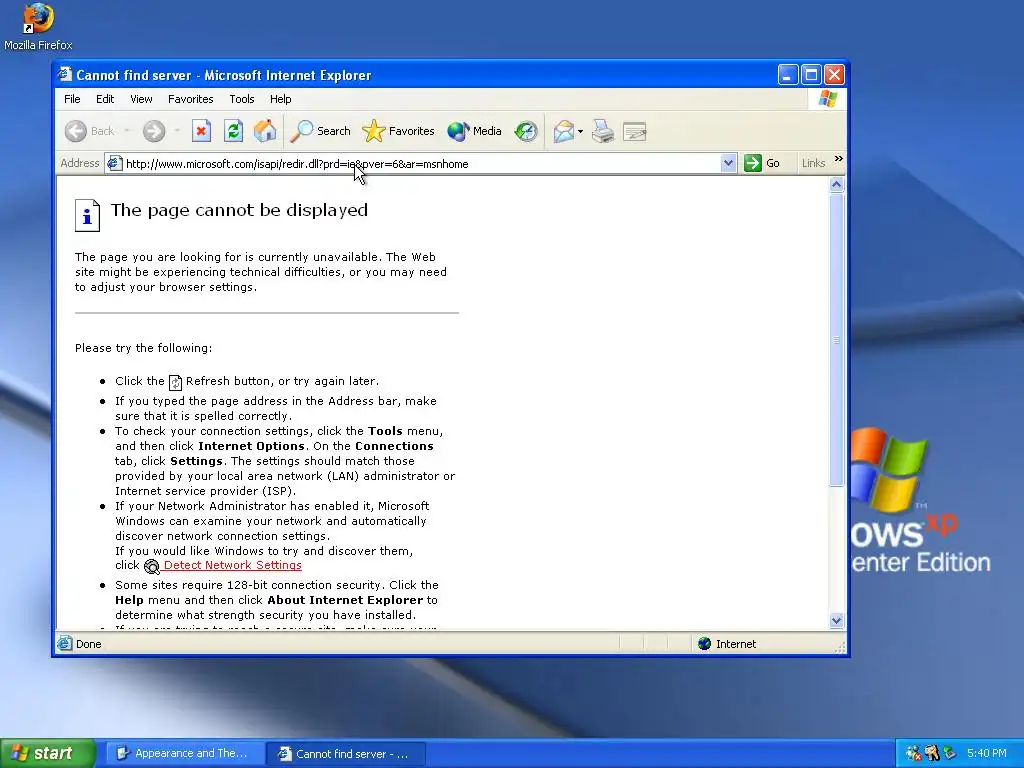
Task: Open the Media pane
Action: (x=474, y=131)
